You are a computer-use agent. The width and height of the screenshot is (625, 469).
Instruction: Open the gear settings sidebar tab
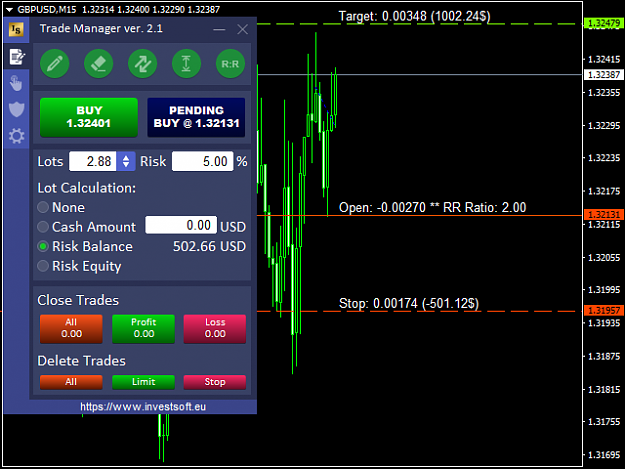tap(16, 136)
